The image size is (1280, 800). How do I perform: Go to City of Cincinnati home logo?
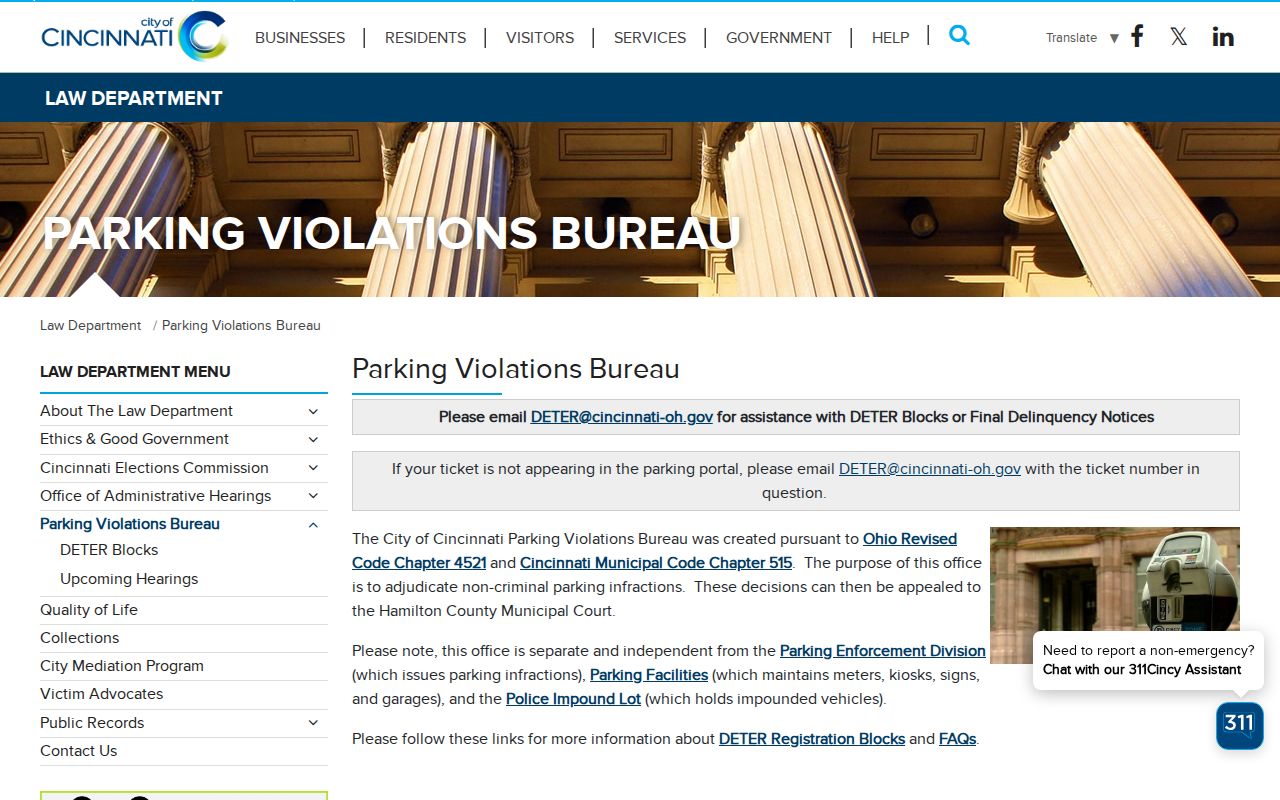(134, 36)
